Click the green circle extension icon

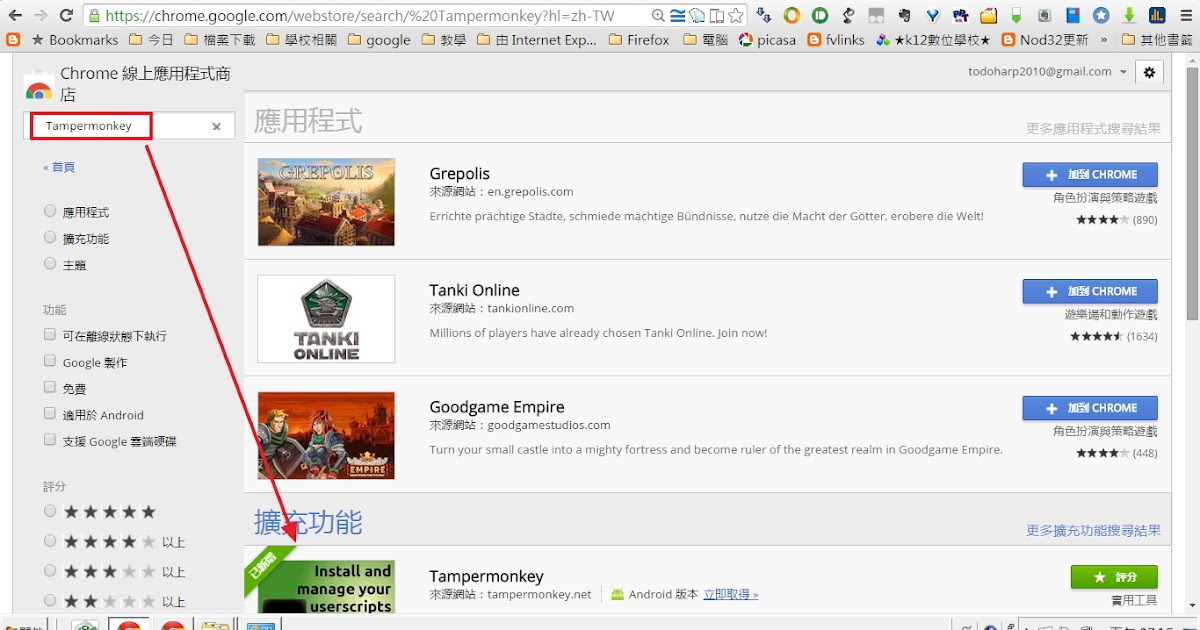coord(820,16)
